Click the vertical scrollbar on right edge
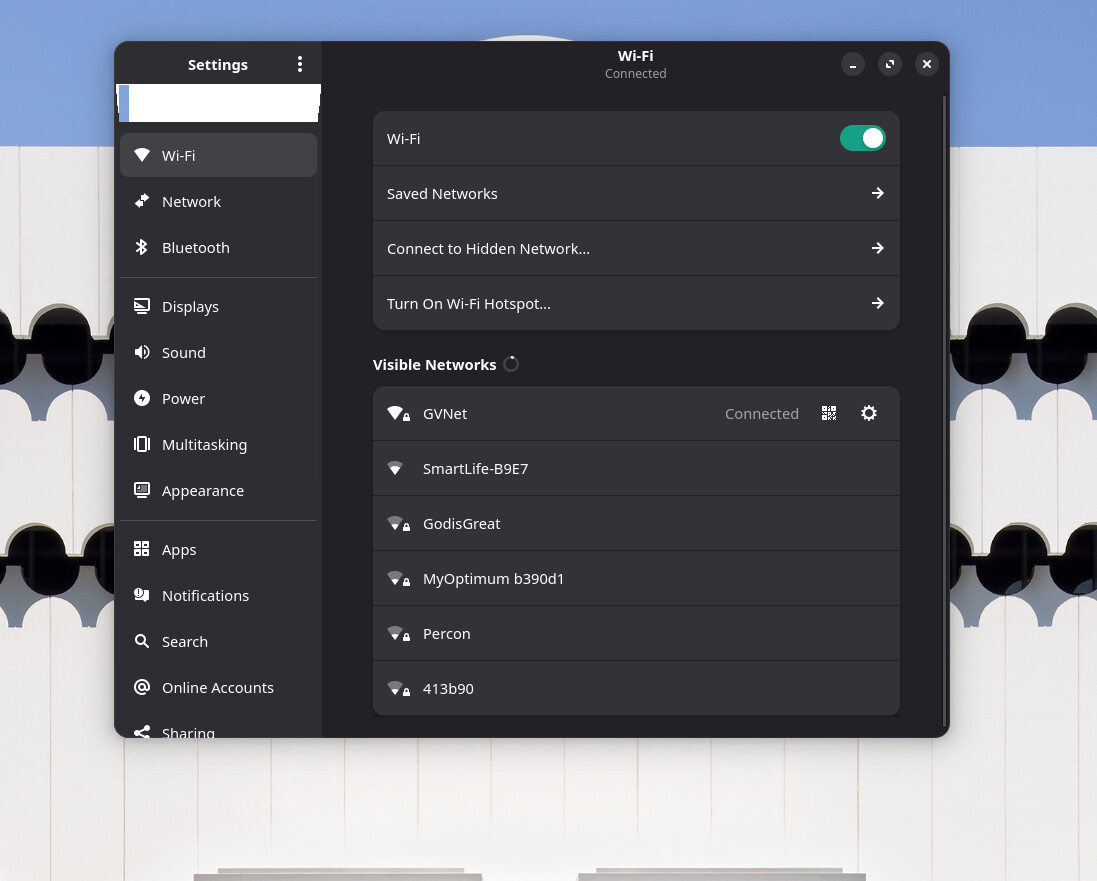This screenshot has height=881, width=1097. coord(944,400)
